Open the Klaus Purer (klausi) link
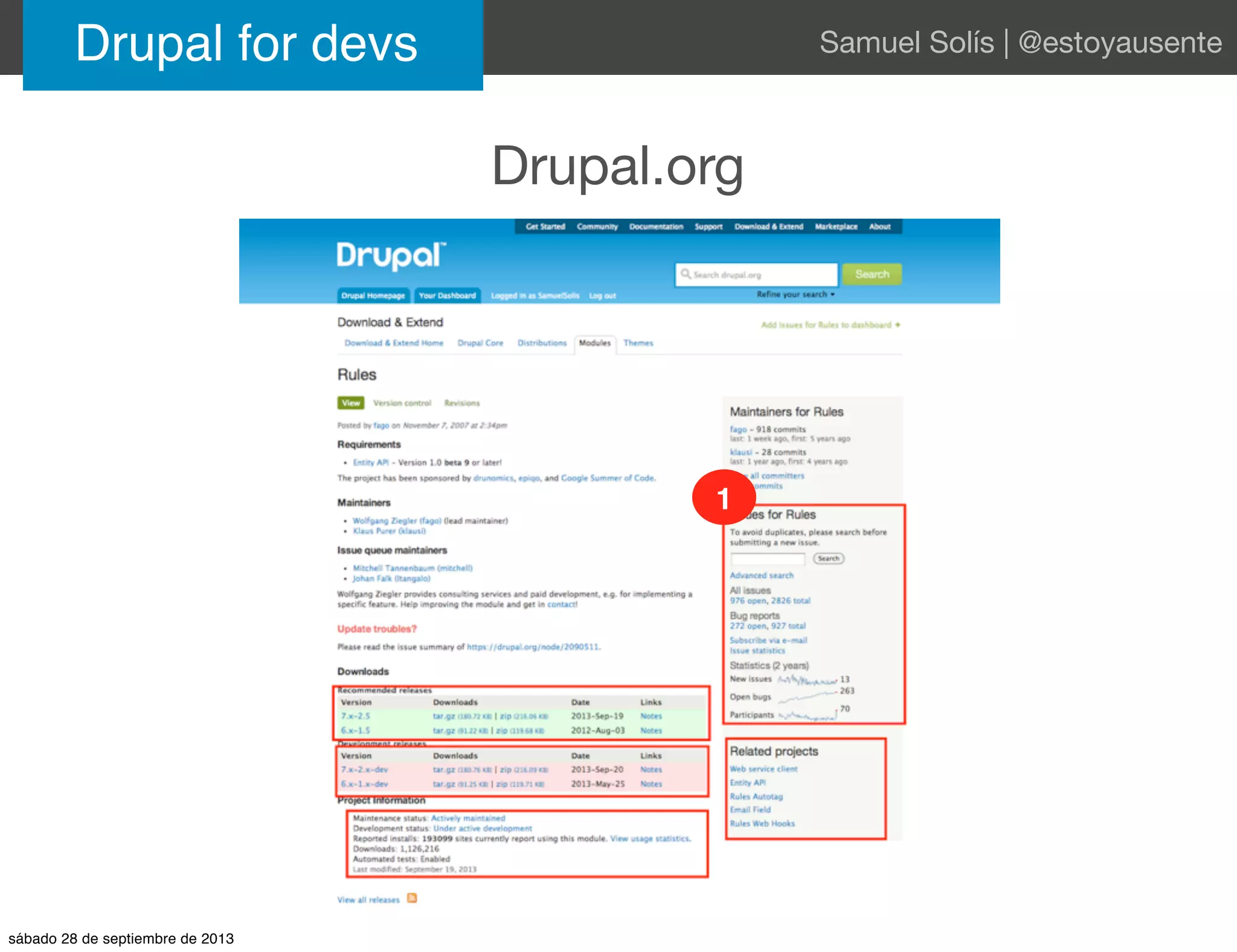Image resolution: width=1237 pixels, height=952 pixels. 389,531
